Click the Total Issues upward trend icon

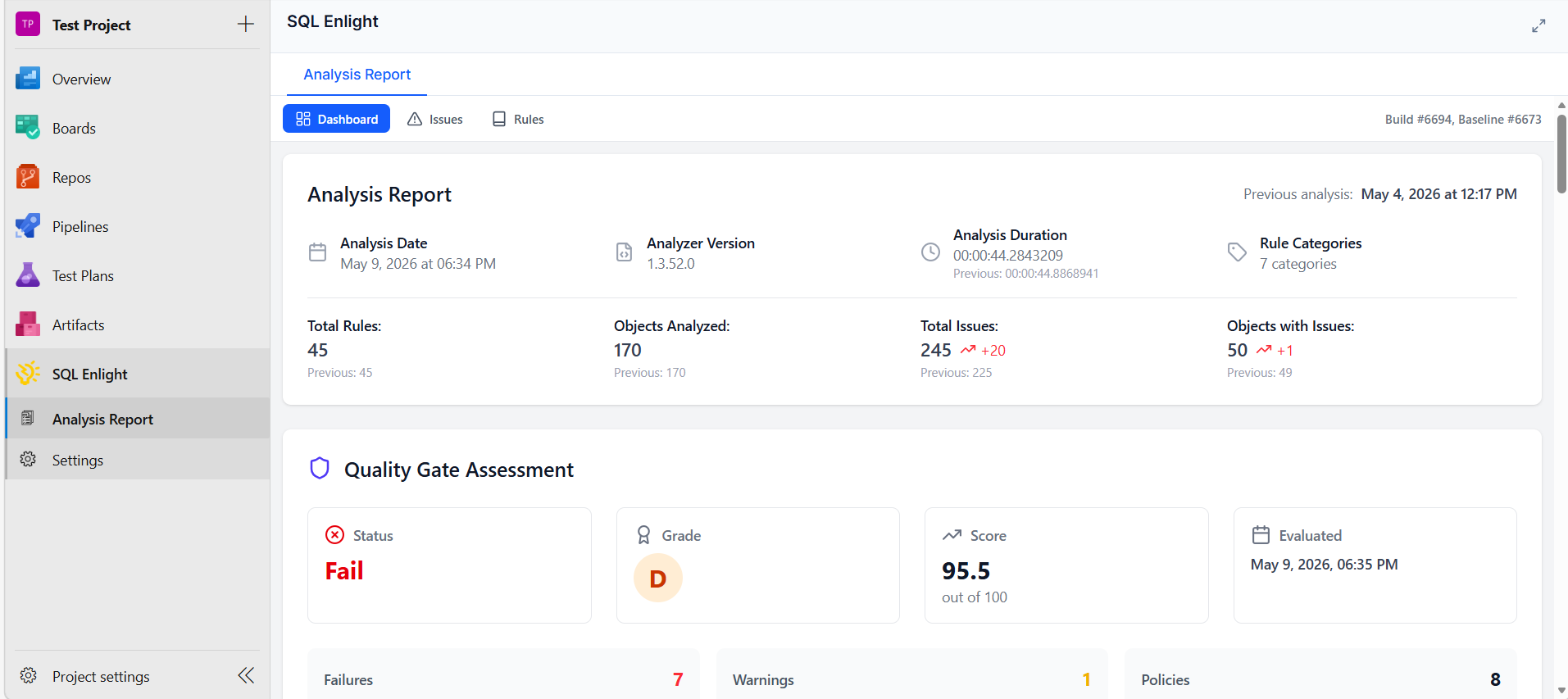tap(968, 350)
